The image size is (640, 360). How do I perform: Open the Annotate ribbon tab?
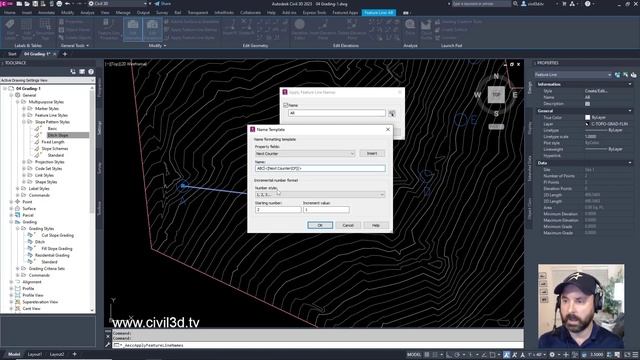tap(46, 13)
